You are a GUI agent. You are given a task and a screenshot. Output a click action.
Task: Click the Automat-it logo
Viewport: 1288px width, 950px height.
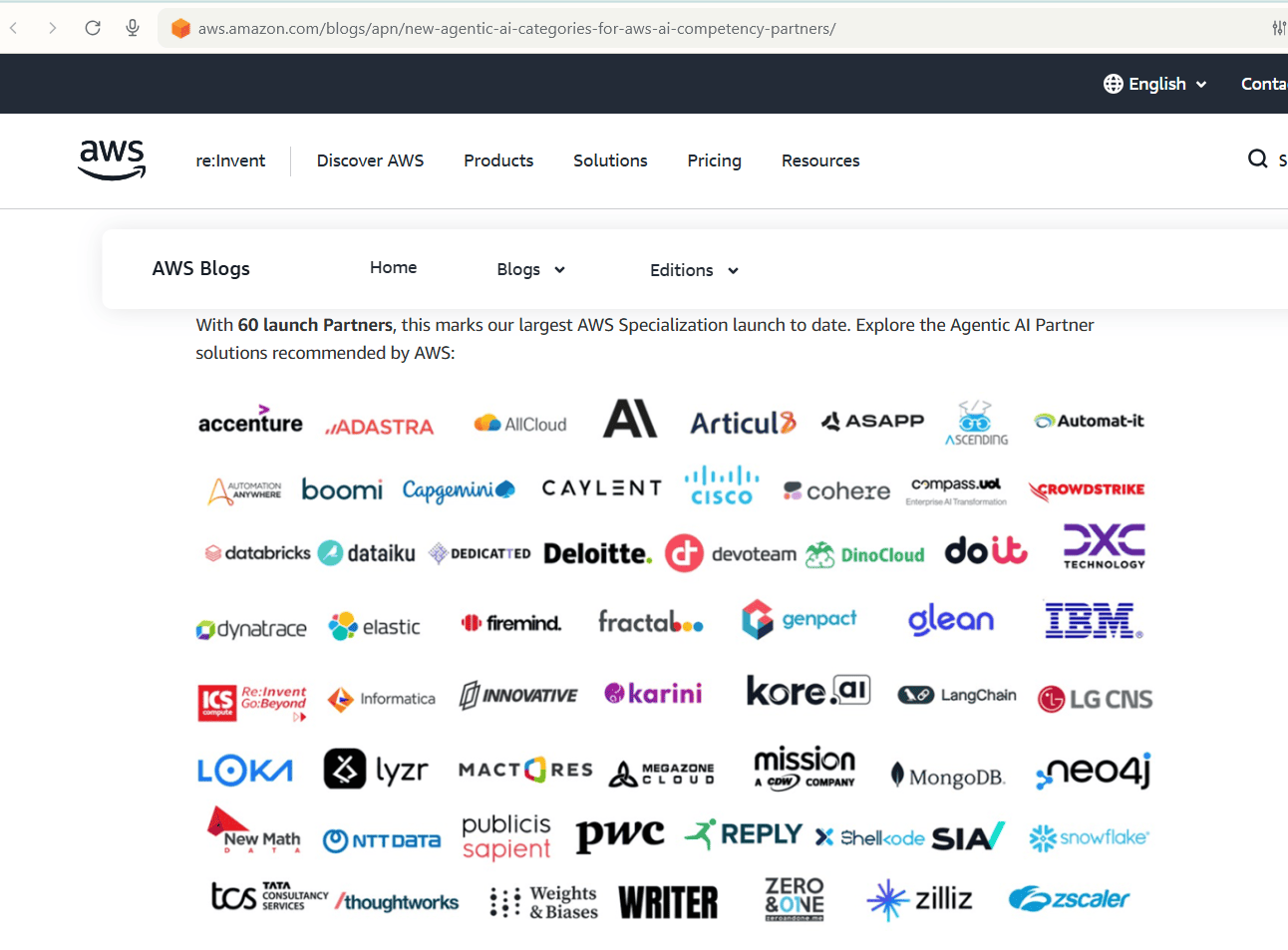(x=1089, y=421)
